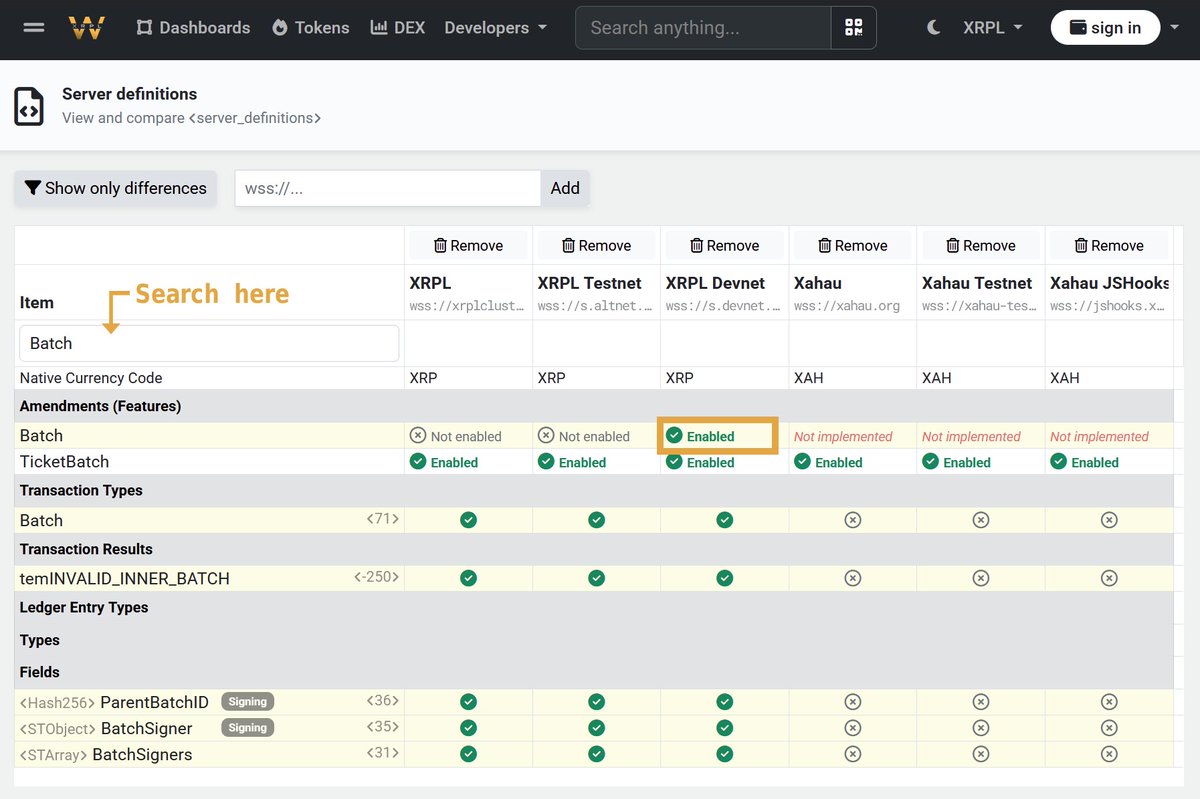The image size is (1200, 799).
Task: Click the <-250> code on temINVALID_INNER_BATCH row
Action: click(376, 577)
